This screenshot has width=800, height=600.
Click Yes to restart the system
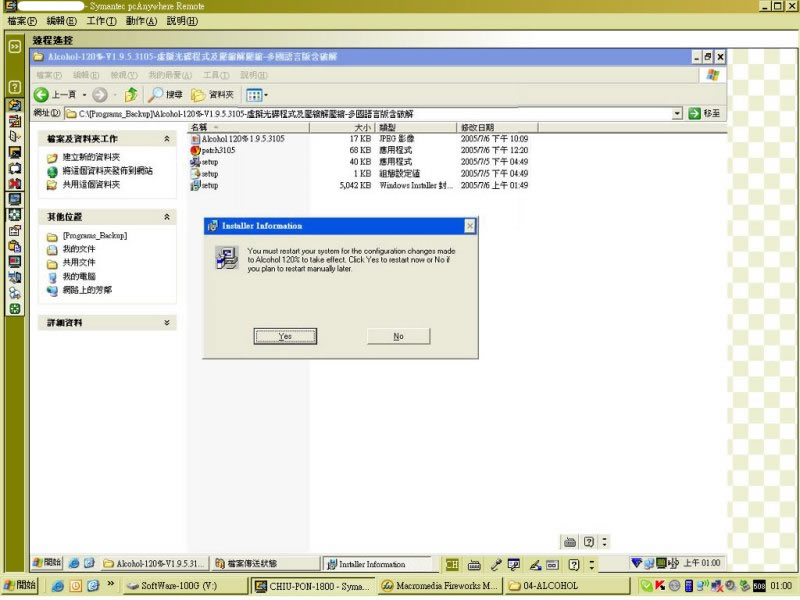click(285, 336)
